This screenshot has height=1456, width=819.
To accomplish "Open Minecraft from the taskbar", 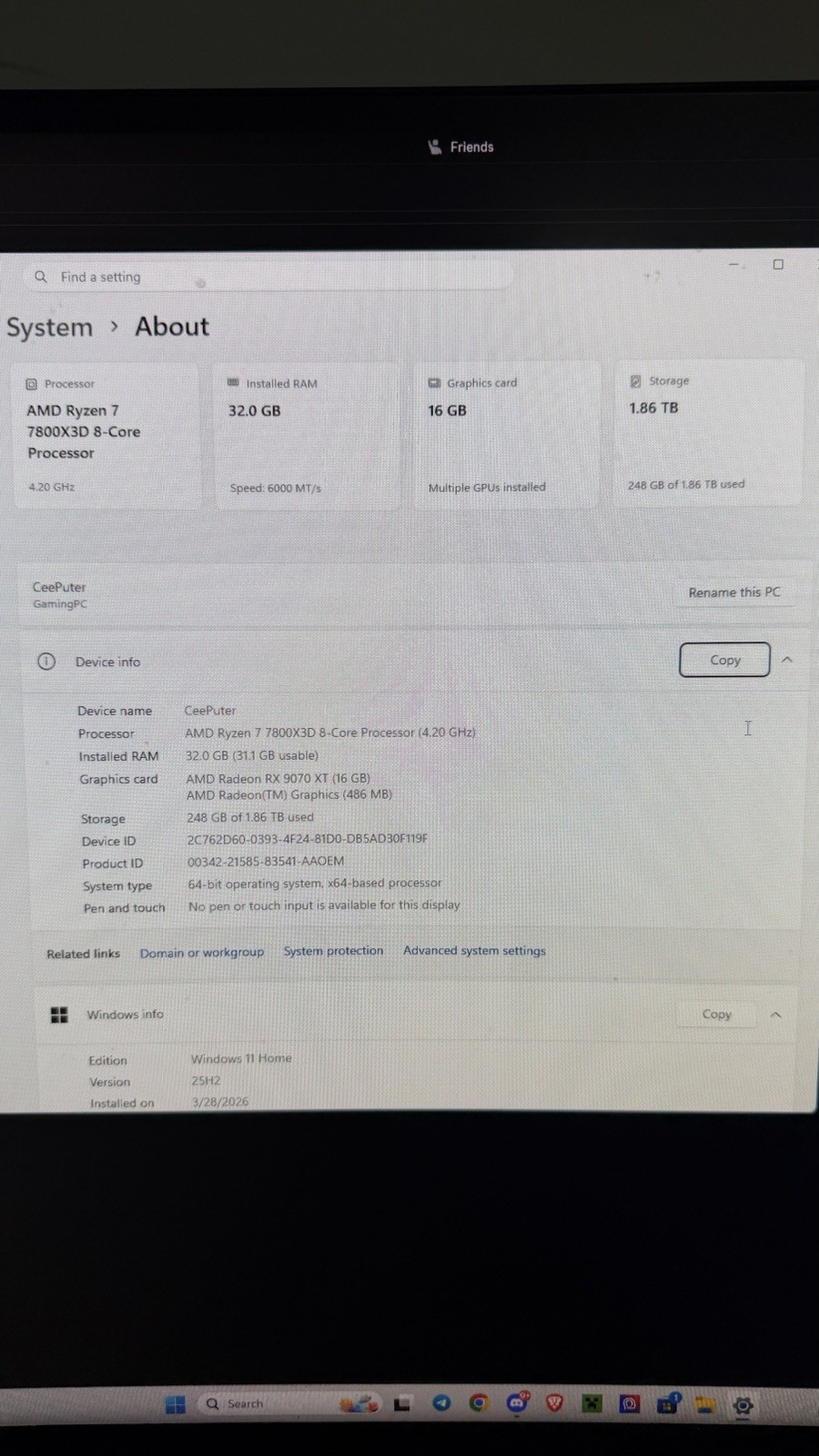I will click(x=591, y=1403).
